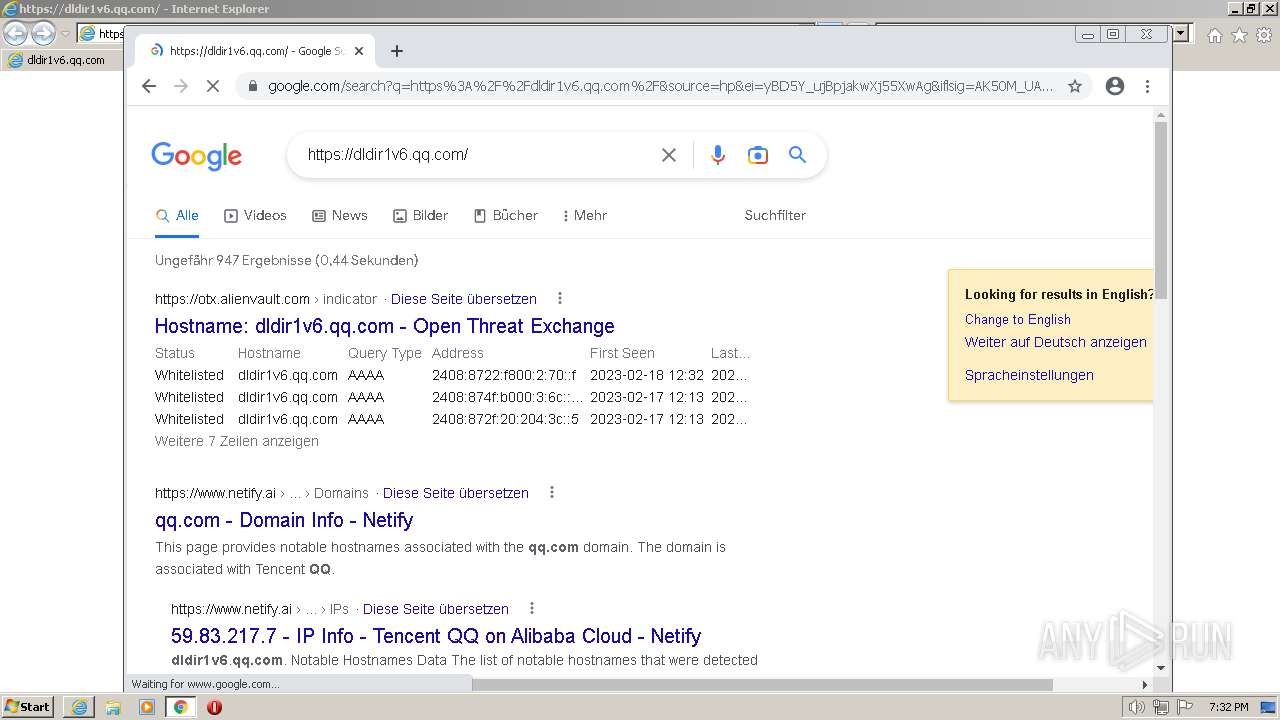
Task: Open Internet Explorer tools gear
Action: coord(1264,36)
